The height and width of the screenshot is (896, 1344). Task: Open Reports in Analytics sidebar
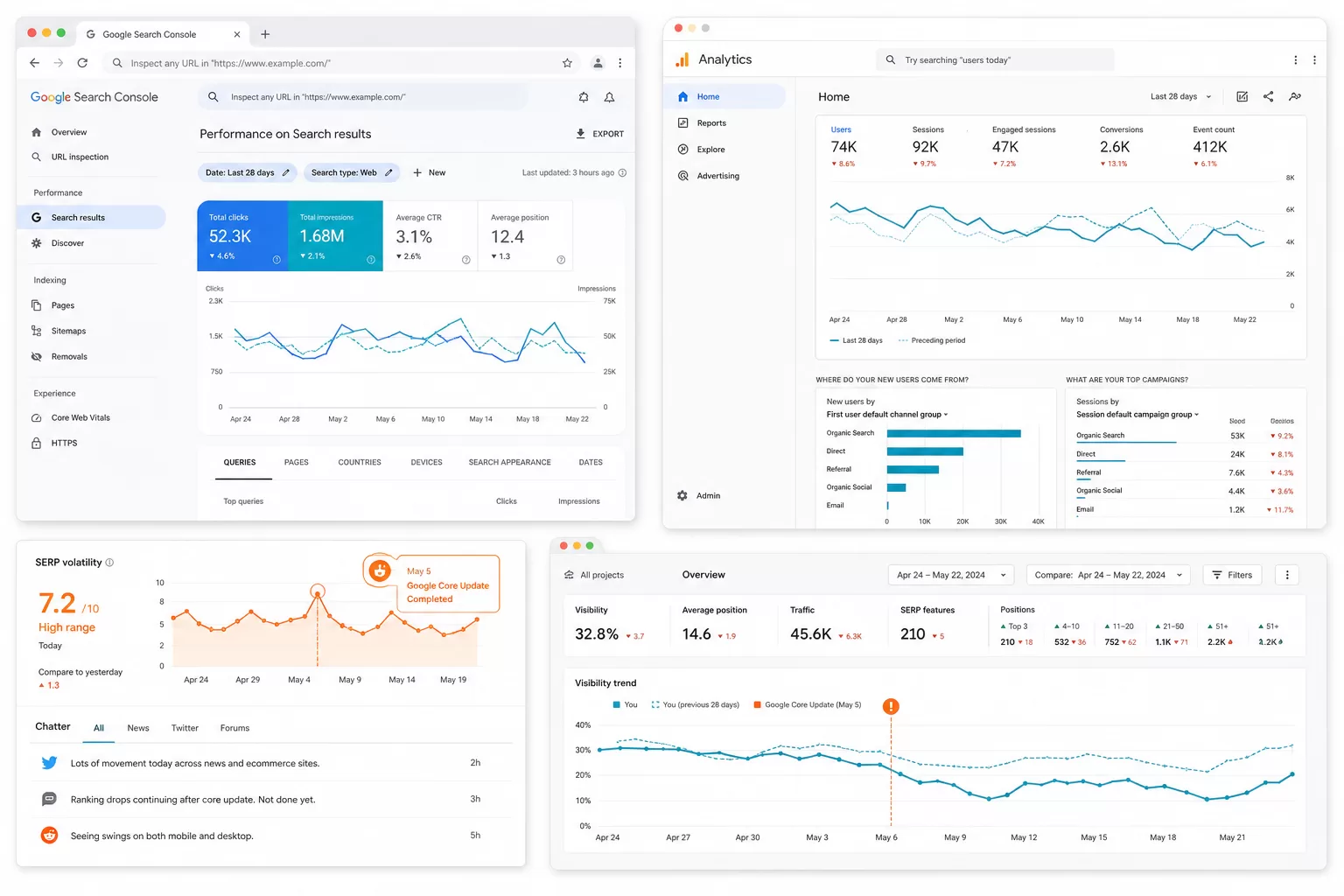711,123
